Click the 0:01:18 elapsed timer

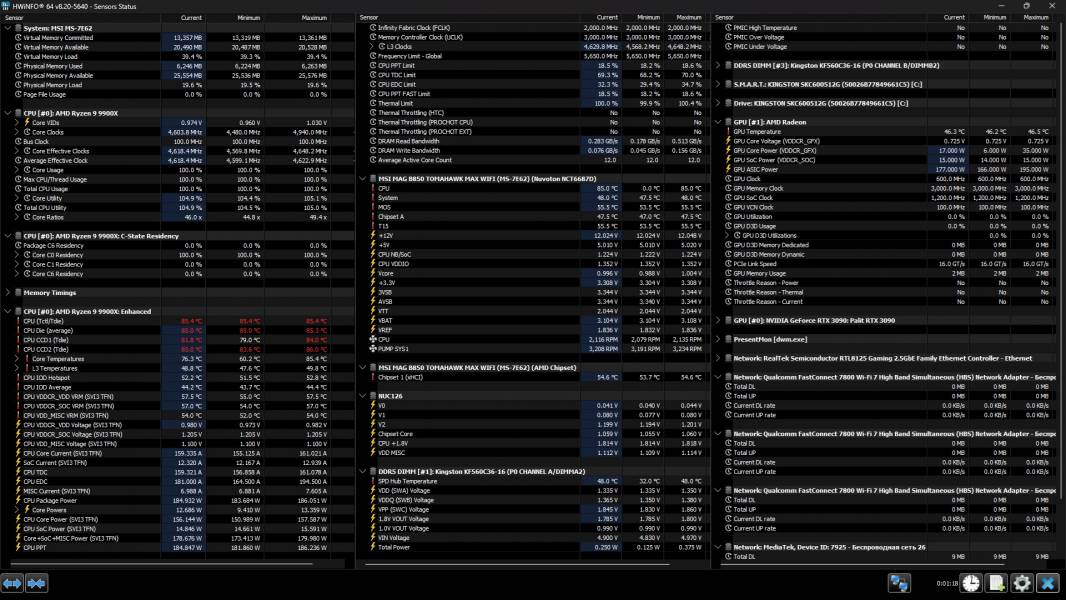(x=947, y=584)
